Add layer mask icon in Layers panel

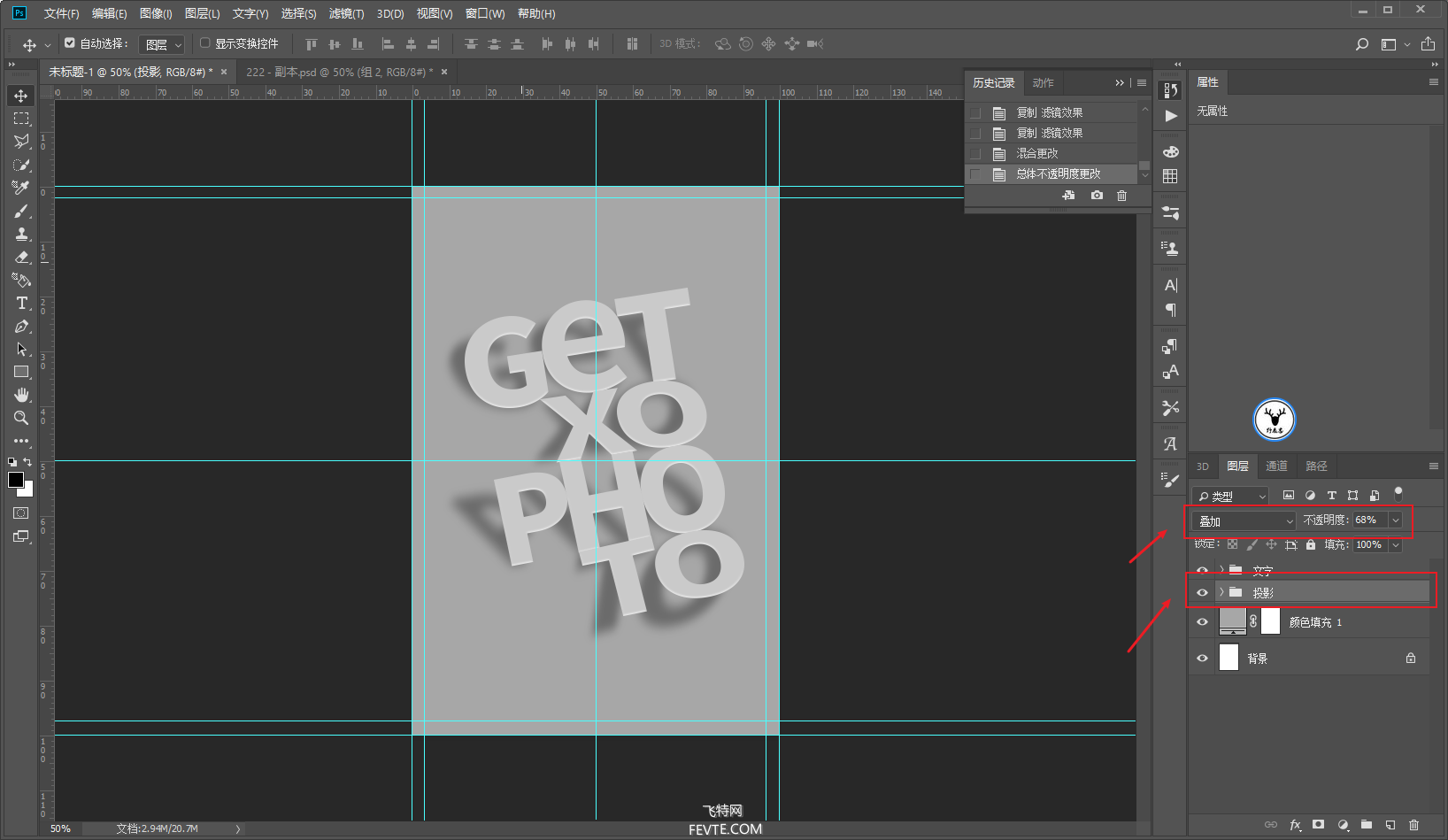coord(1318,825)
